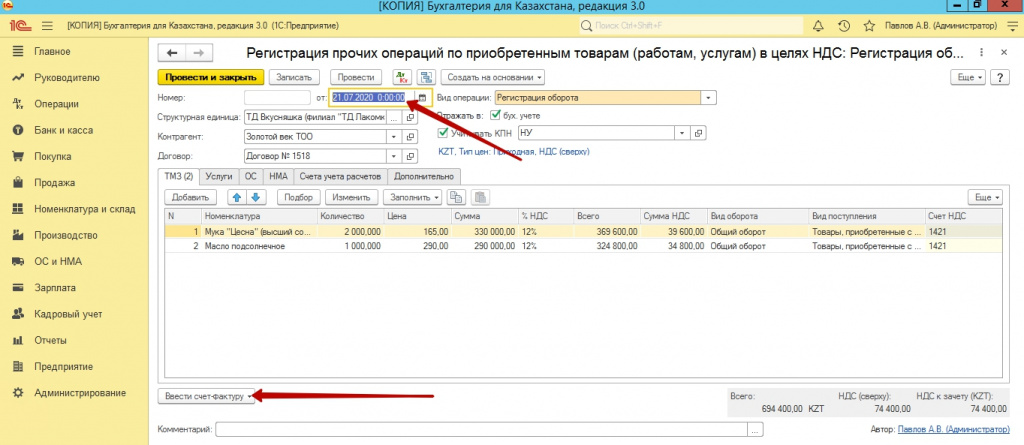The image size is (1024, 445).
Task: Expand Договор dropdown arrow
Action: click(393, 157)
